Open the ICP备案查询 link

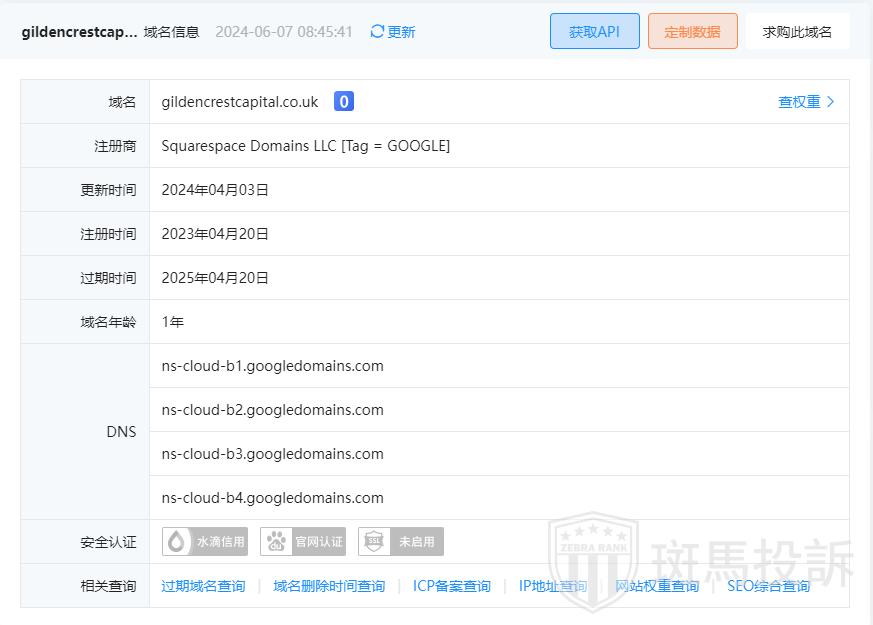[452, 586]
